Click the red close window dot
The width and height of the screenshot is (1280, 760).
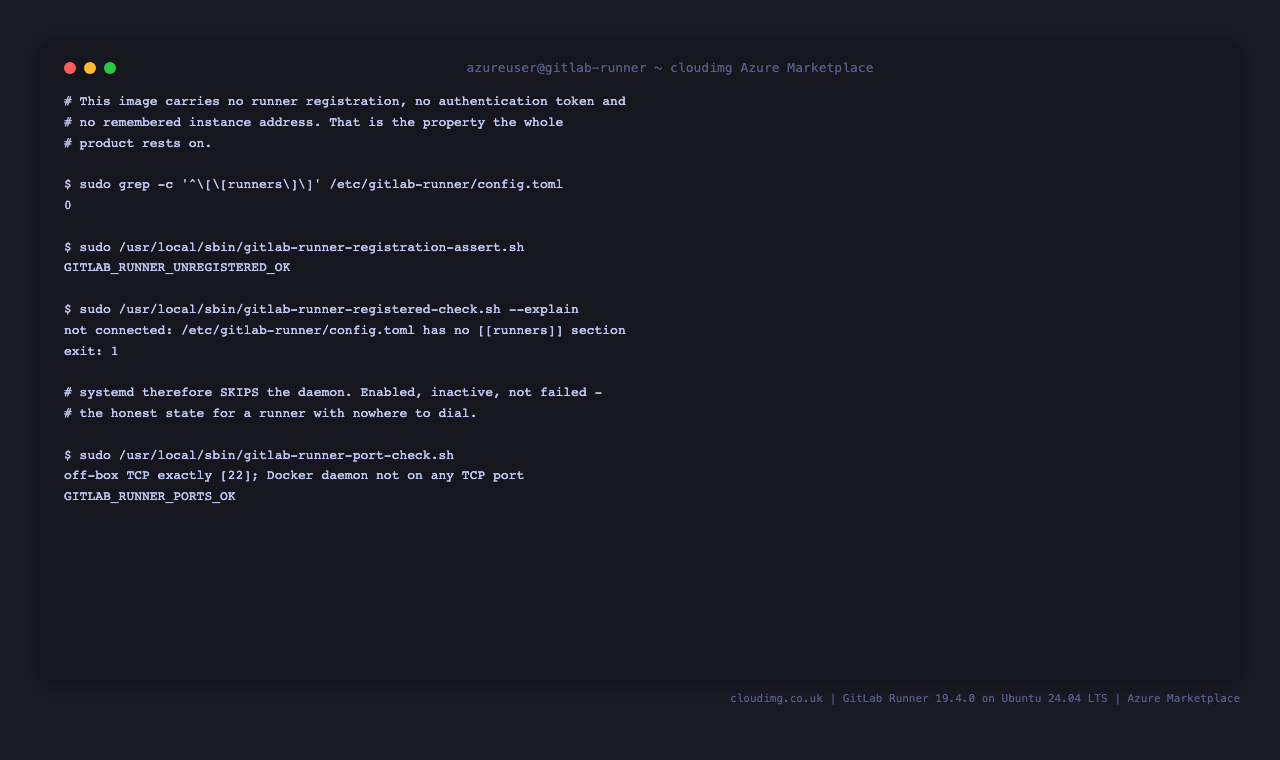pos(70,68)
